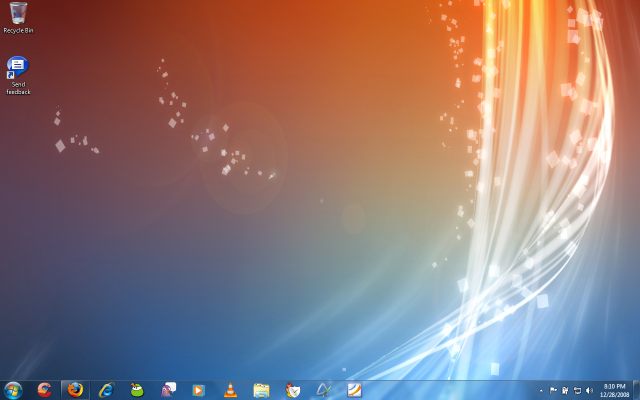Open the volume speaker tray icon

(x=589, y=391)
